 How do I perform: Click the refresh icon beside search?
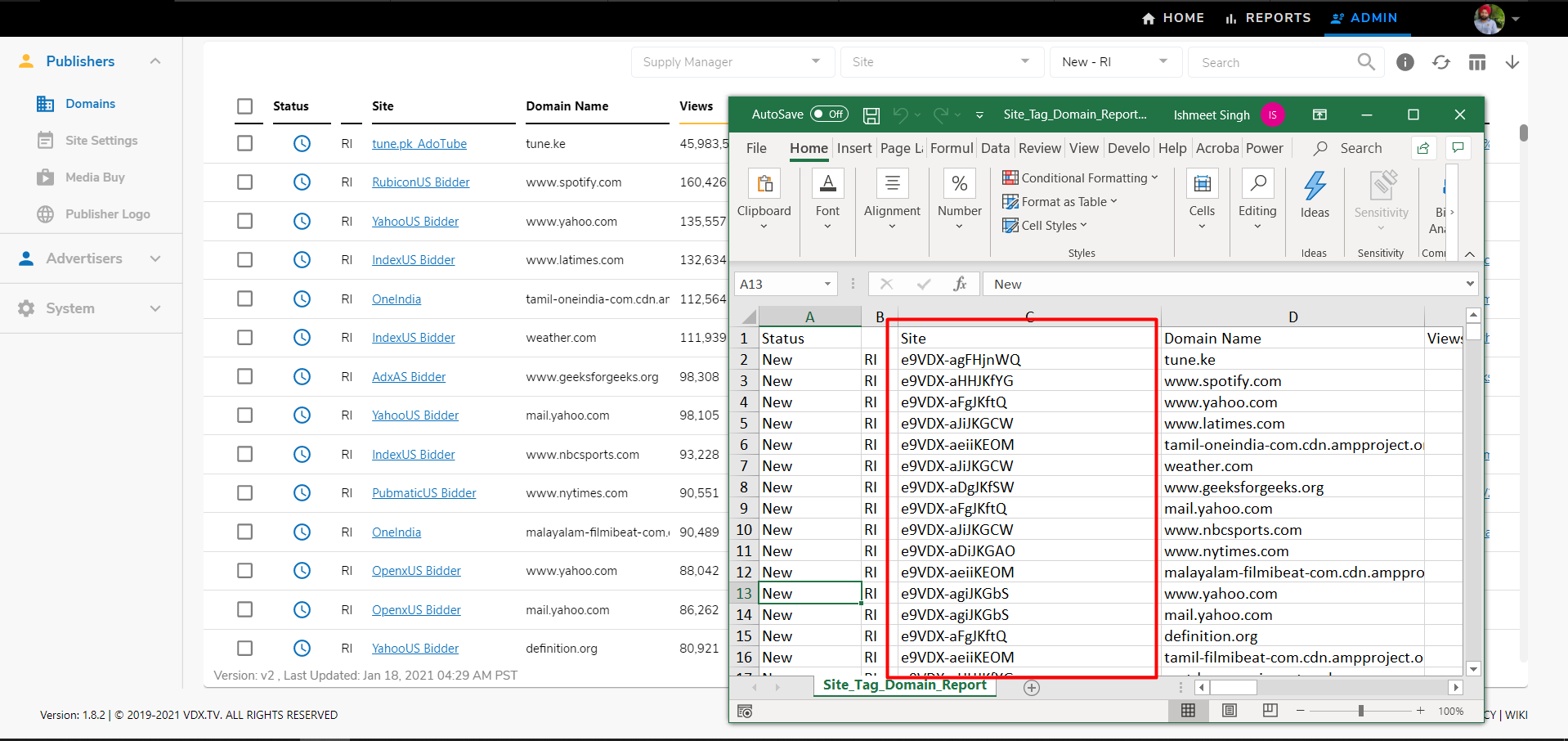click(1440, 62)
